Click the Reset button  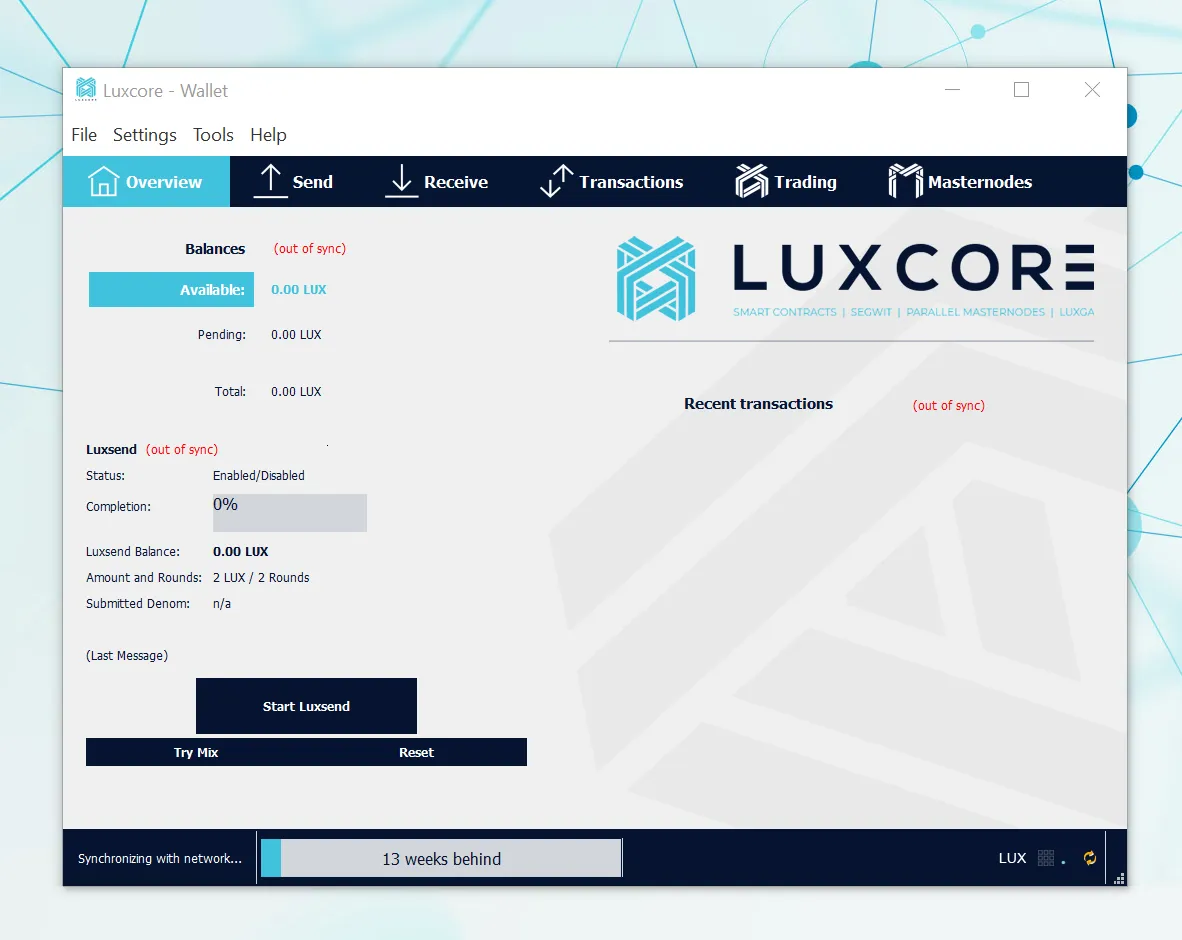416,752
